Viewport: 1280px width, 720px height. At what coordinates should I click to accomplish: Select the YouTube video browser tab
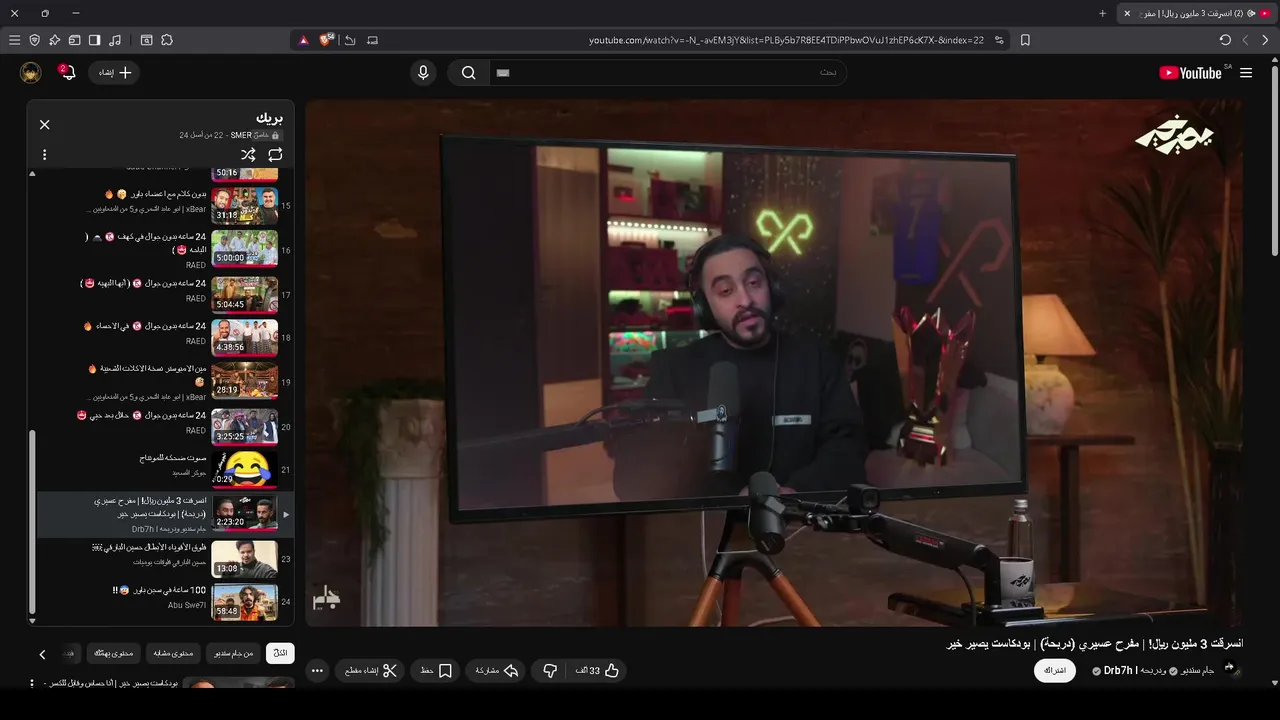(1197, 13)
